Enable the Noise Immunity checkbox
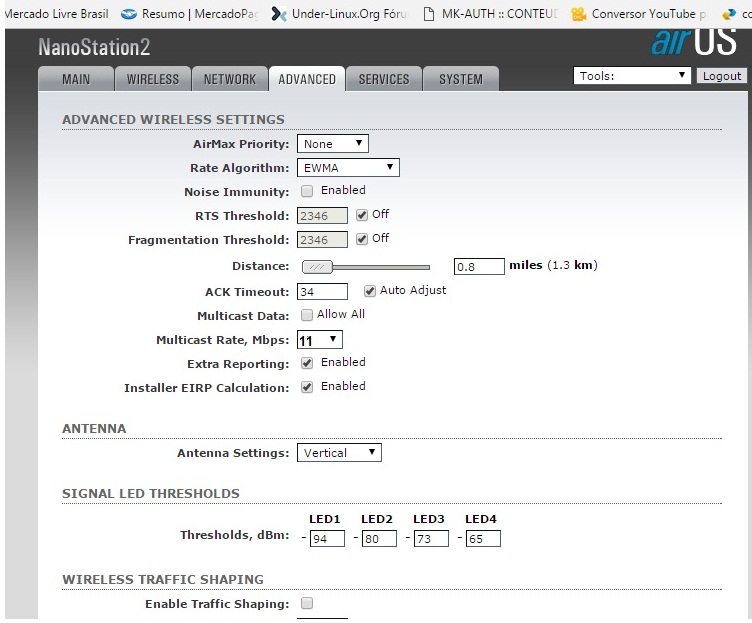The height and width of the screenshot is (623, 752). [x=307, y=191]
